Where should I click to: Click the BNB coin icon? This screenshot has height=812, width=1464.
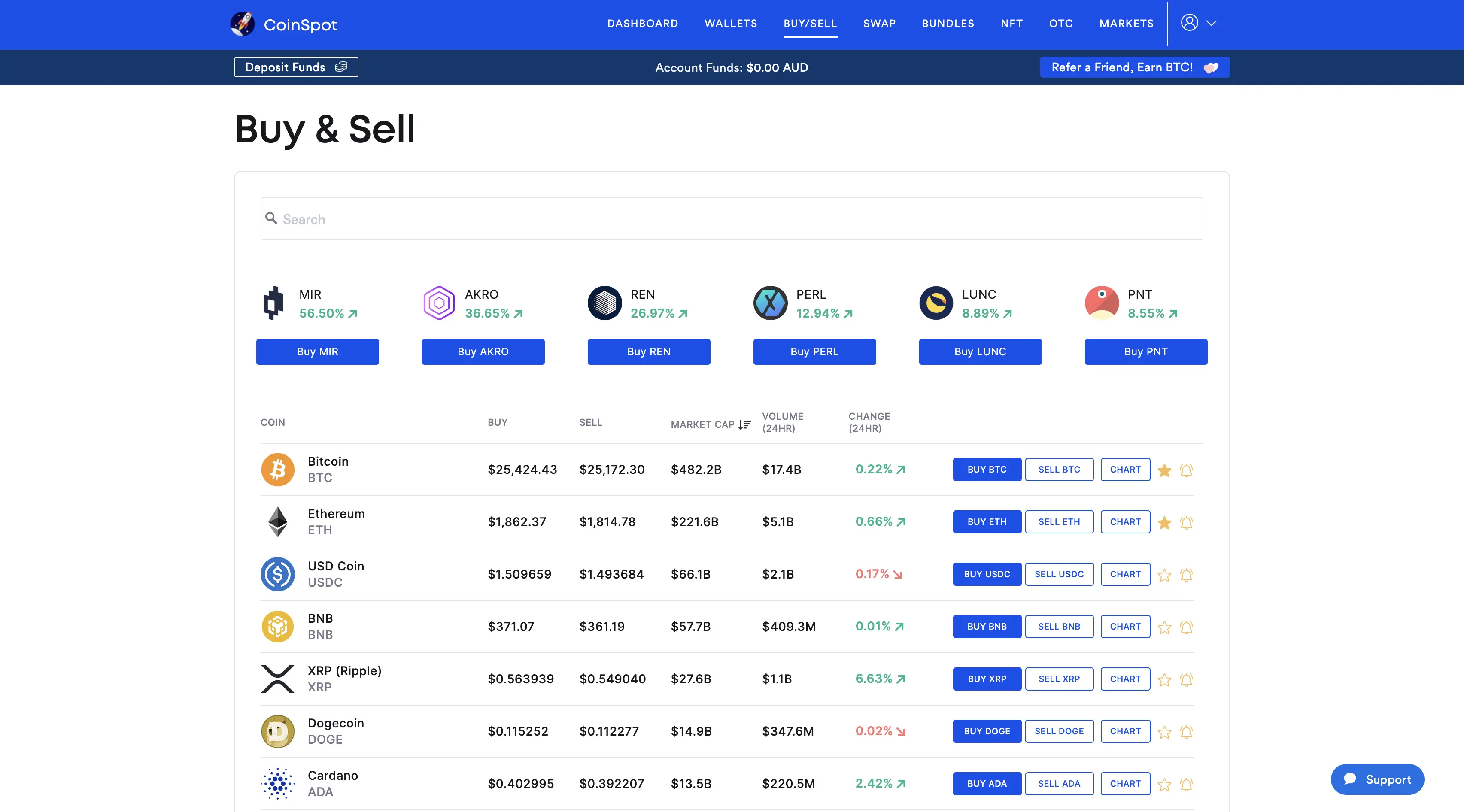click(x=277, y=626)
